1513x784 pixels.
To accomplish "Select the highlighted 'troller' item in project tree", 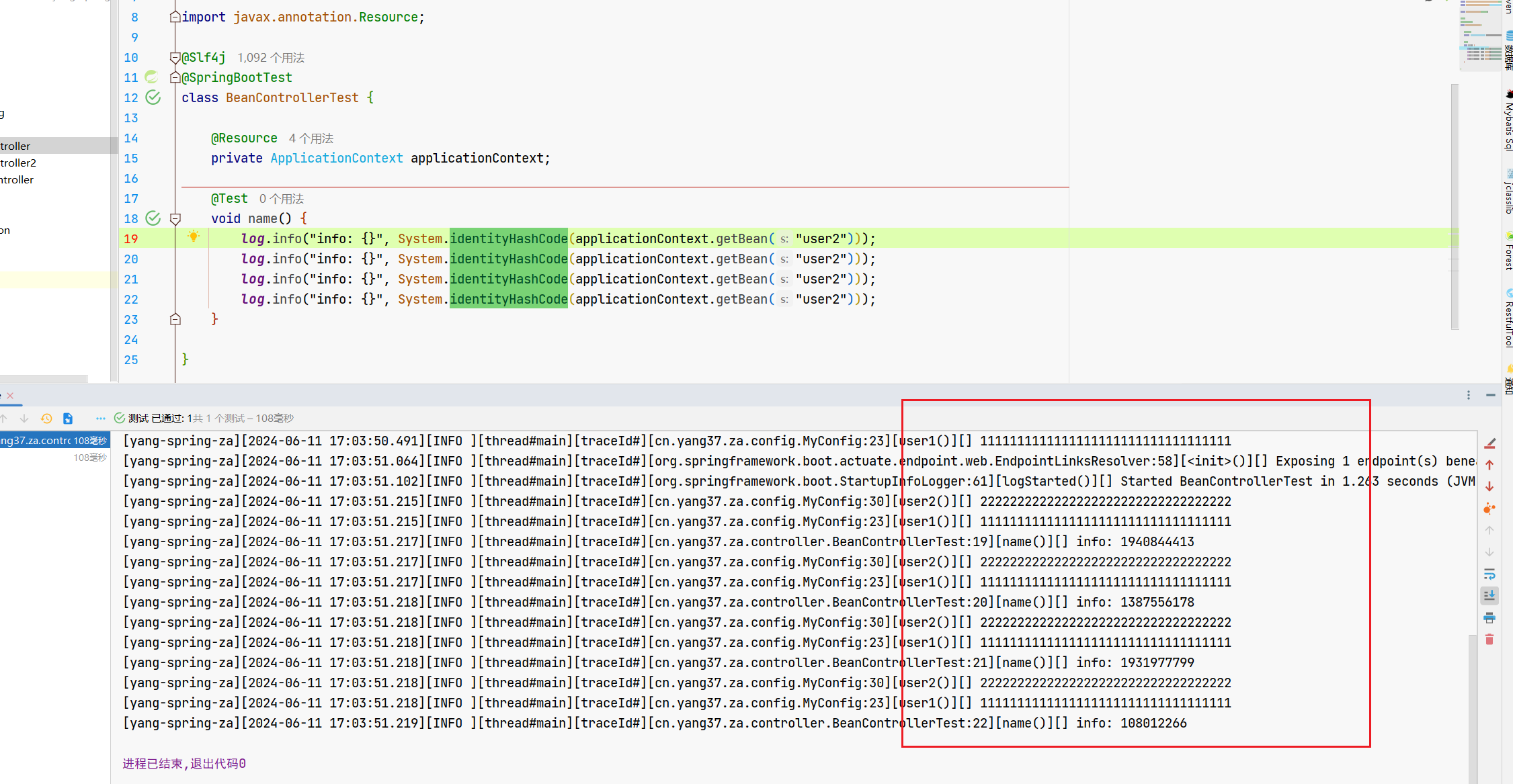I will point(15,146).
